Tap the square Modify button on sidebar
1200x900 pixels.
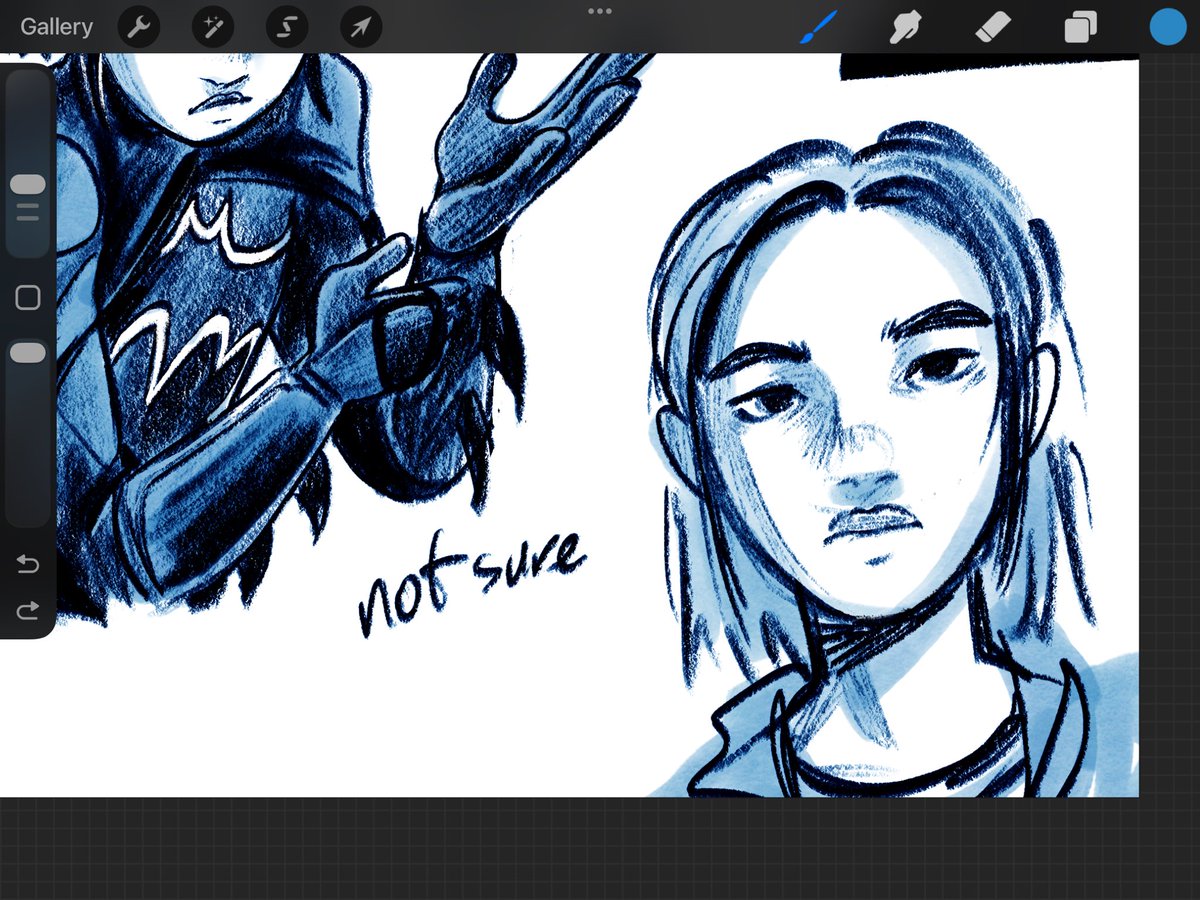pos(28,297)
